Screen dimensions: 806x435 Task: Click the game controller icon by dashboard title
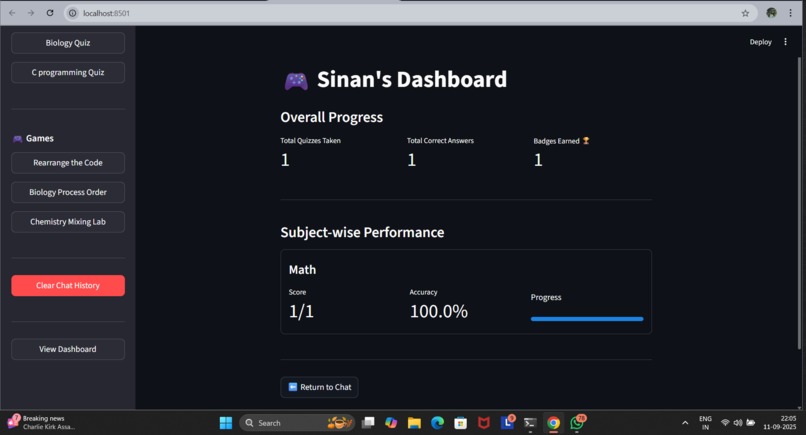coord(296,81)
